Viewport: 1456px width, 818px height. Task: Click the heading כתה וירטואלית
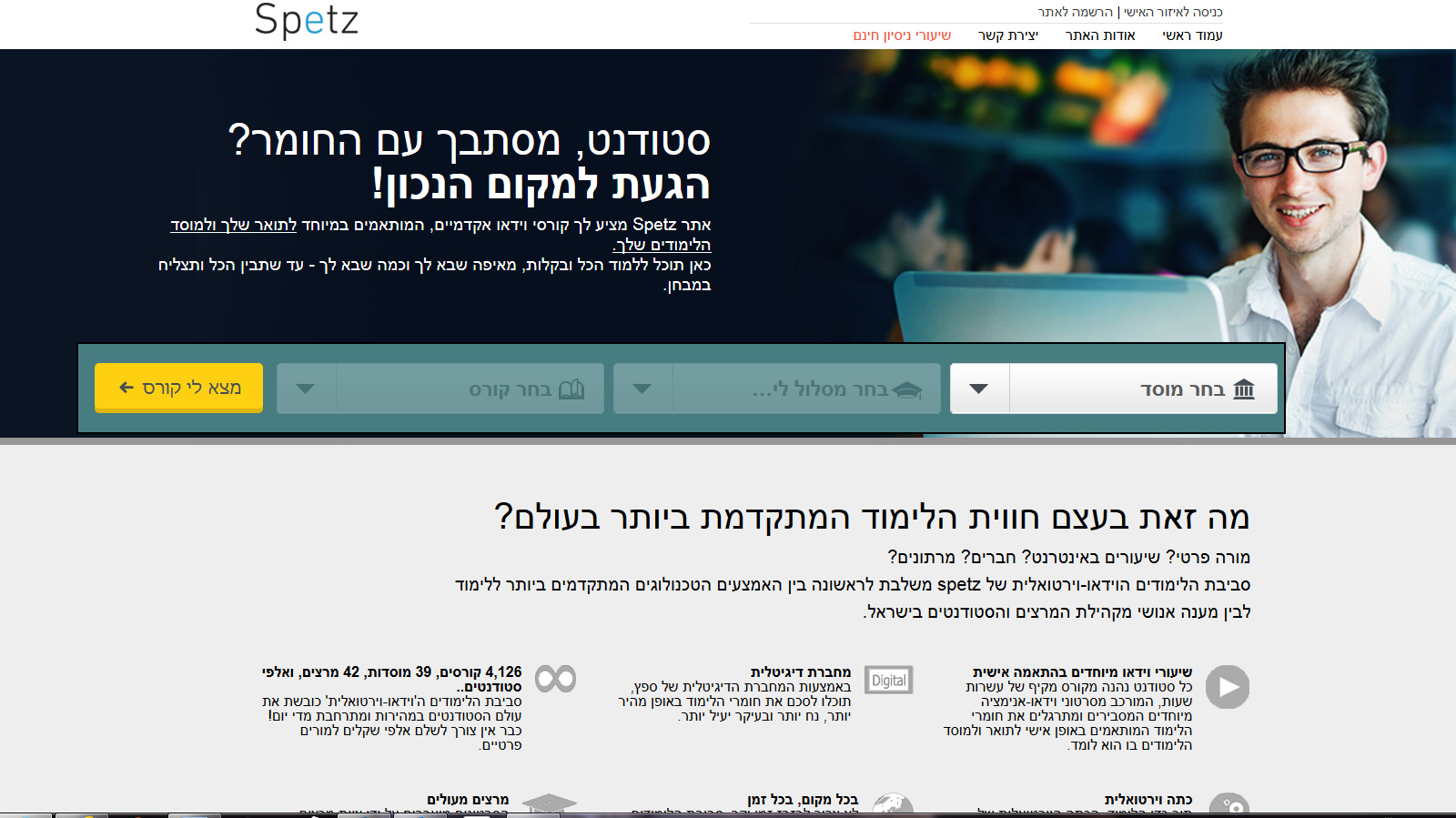[x=1148, y=800]
